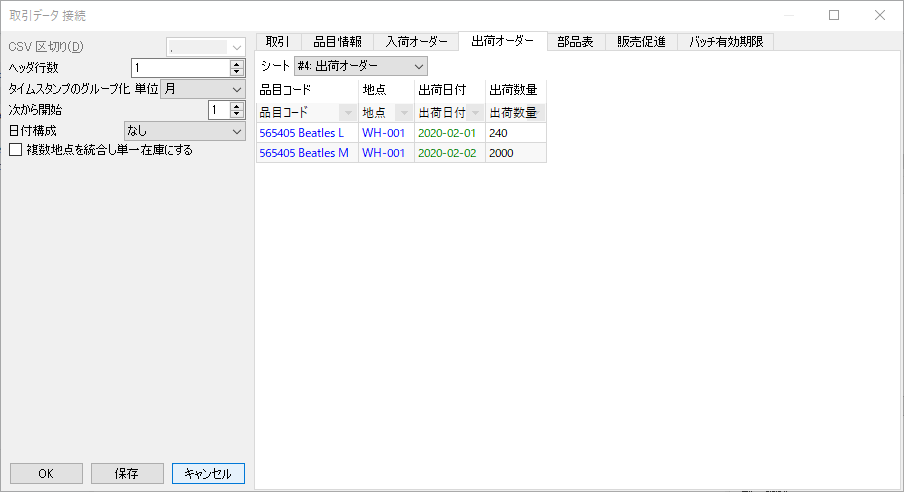Increase the 次から開始 value with up arrow

point(237,106)
